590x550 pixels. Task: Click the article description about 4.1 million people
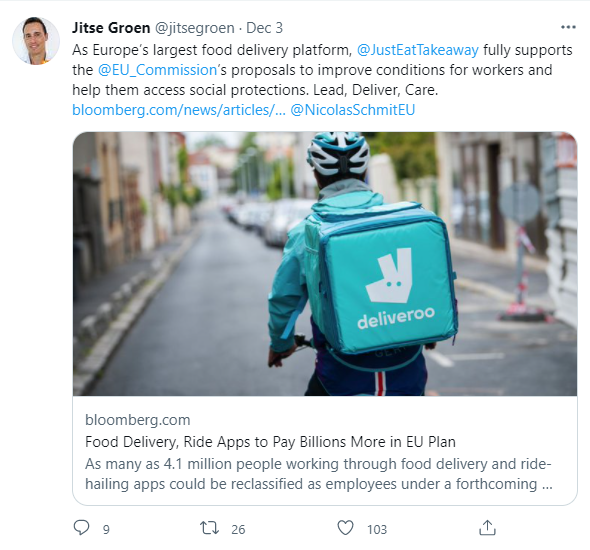click(x=319, y=474)
